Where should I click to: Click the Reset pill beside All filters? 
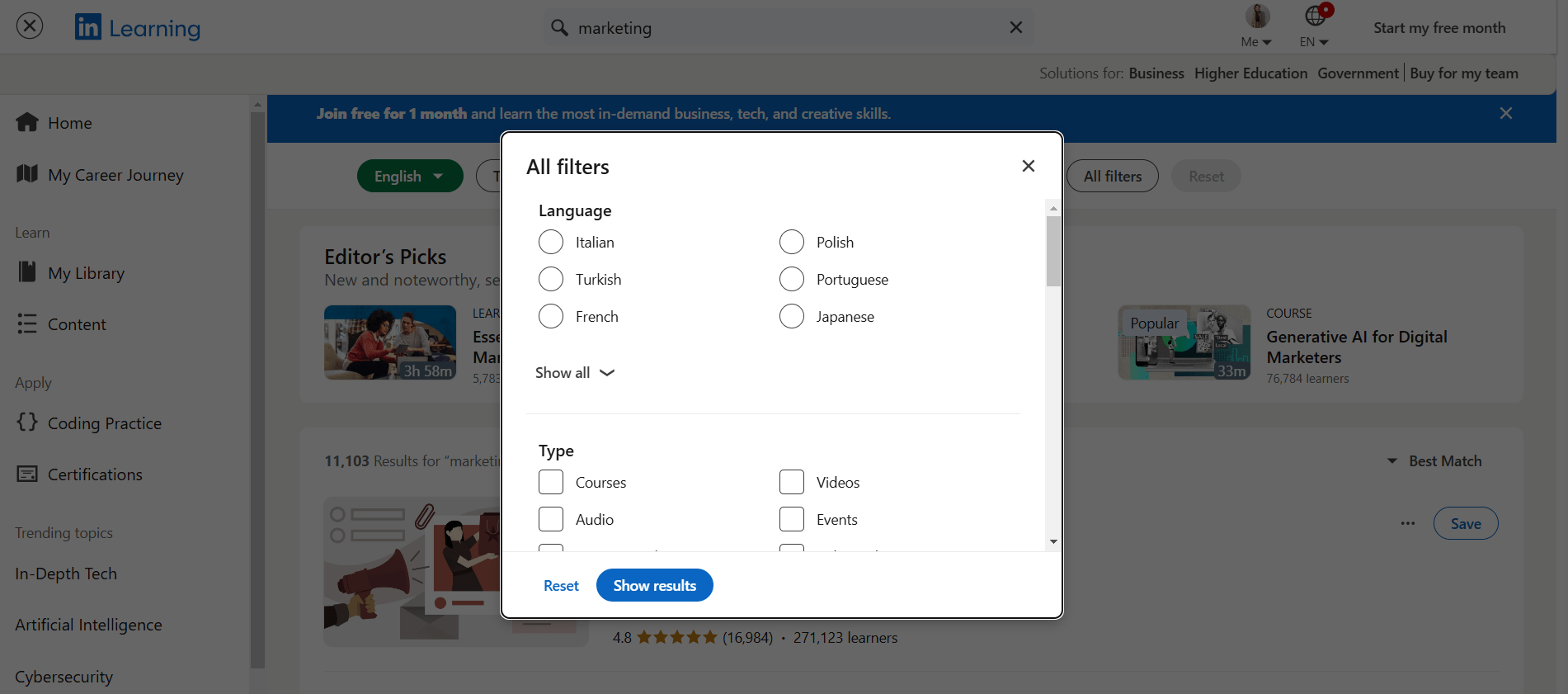click(x=1206, y=176)
